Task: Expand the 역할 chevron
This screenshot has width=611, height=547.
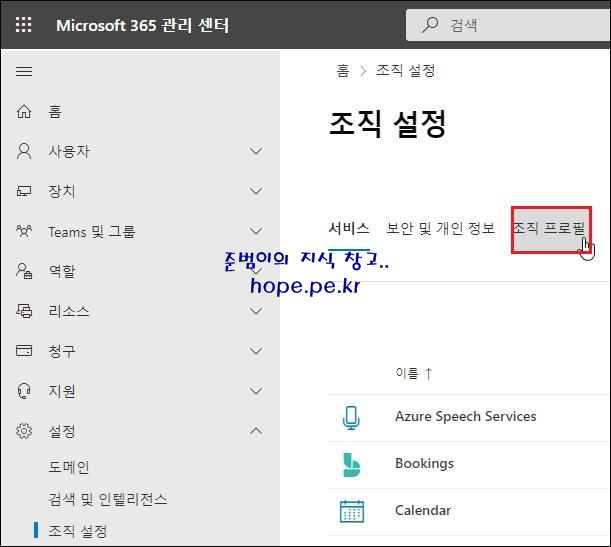Action: coord(256,271)
